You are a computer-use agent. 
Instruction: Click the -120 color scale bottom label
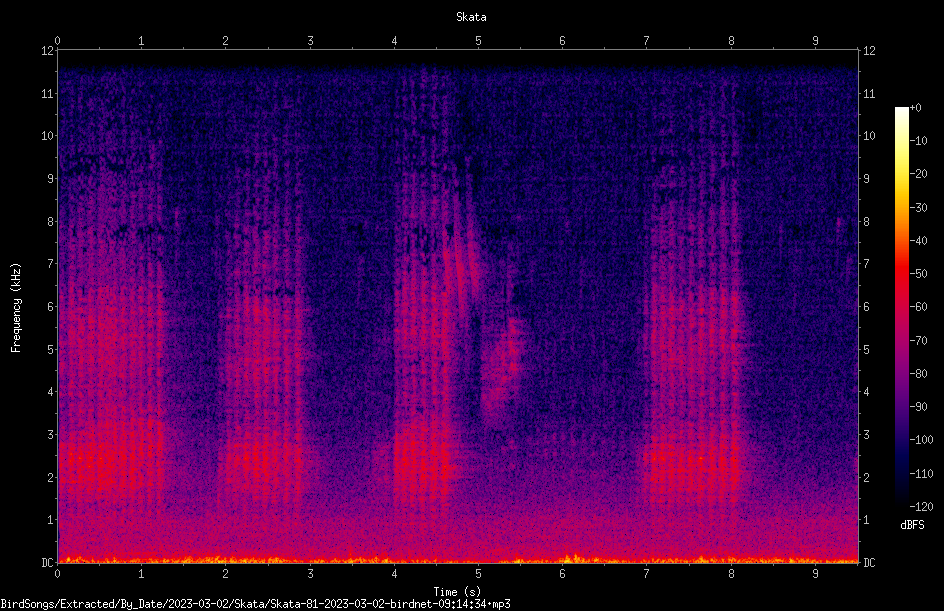(921, 506)
